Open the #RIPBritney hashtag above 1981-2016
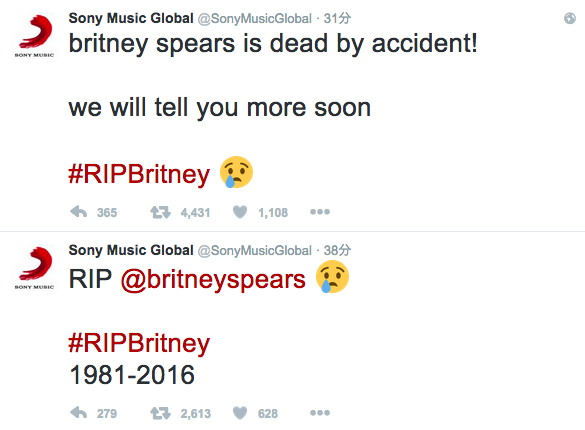The image size is (585, 430). (139, 343)
